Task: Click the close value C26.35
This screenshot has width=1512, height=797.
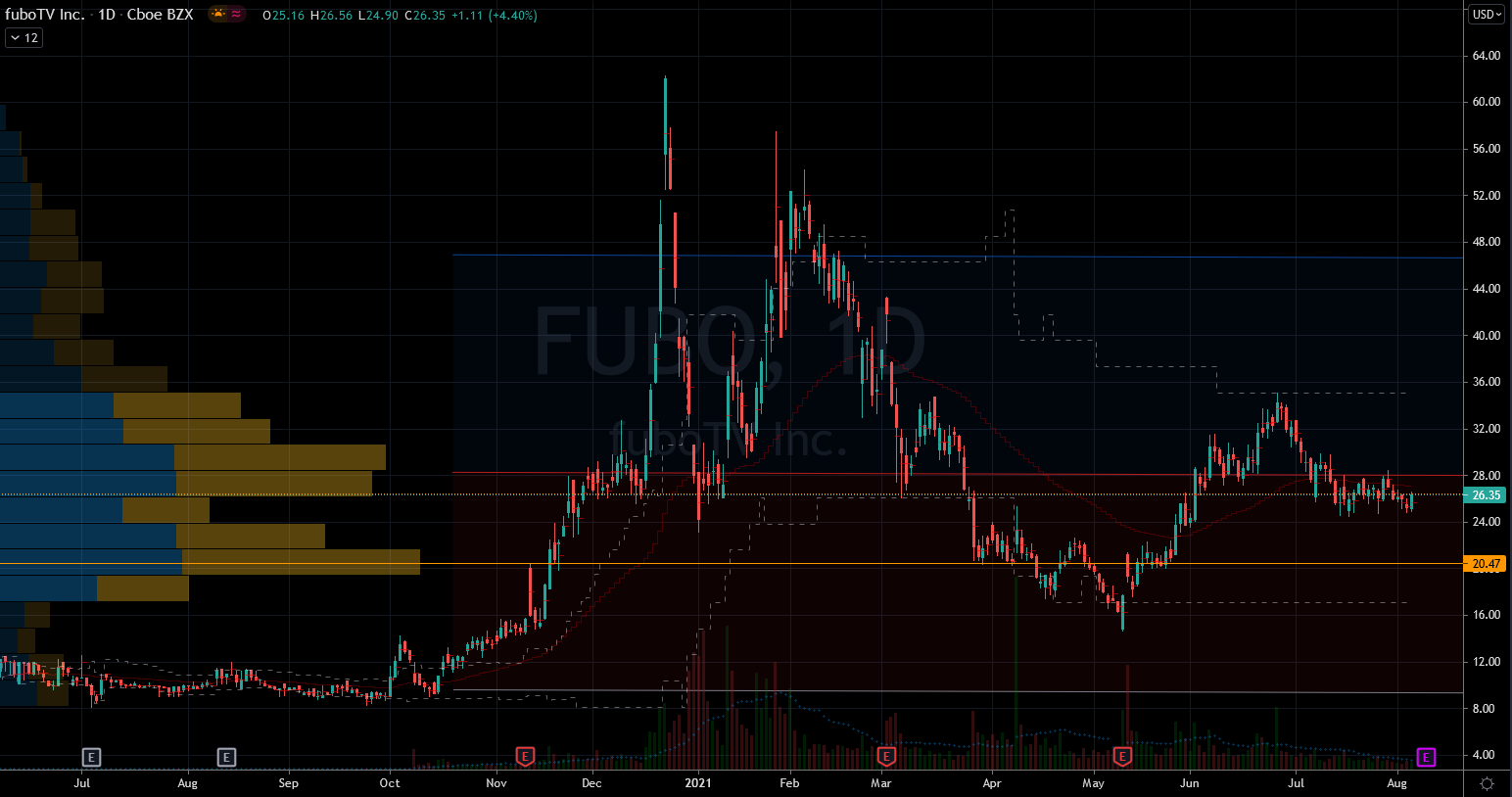Action: tap(425, 16)
